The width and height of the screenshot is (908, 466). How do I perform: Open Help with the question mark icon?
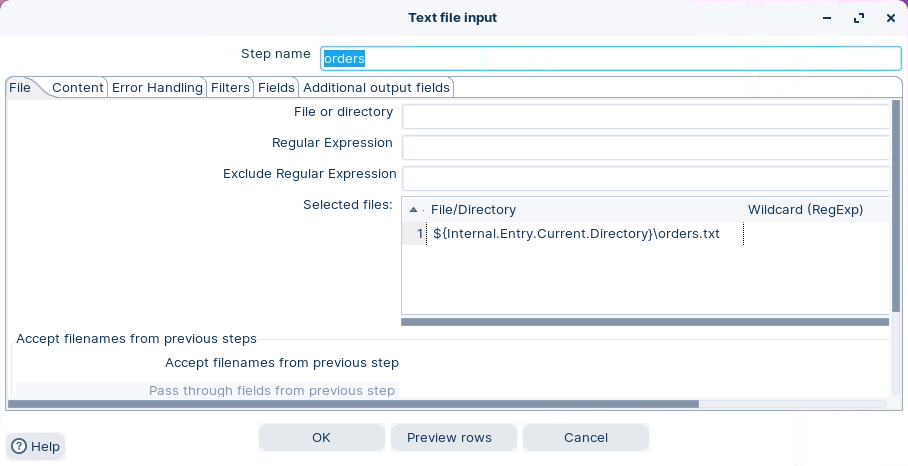click(35, 446)
